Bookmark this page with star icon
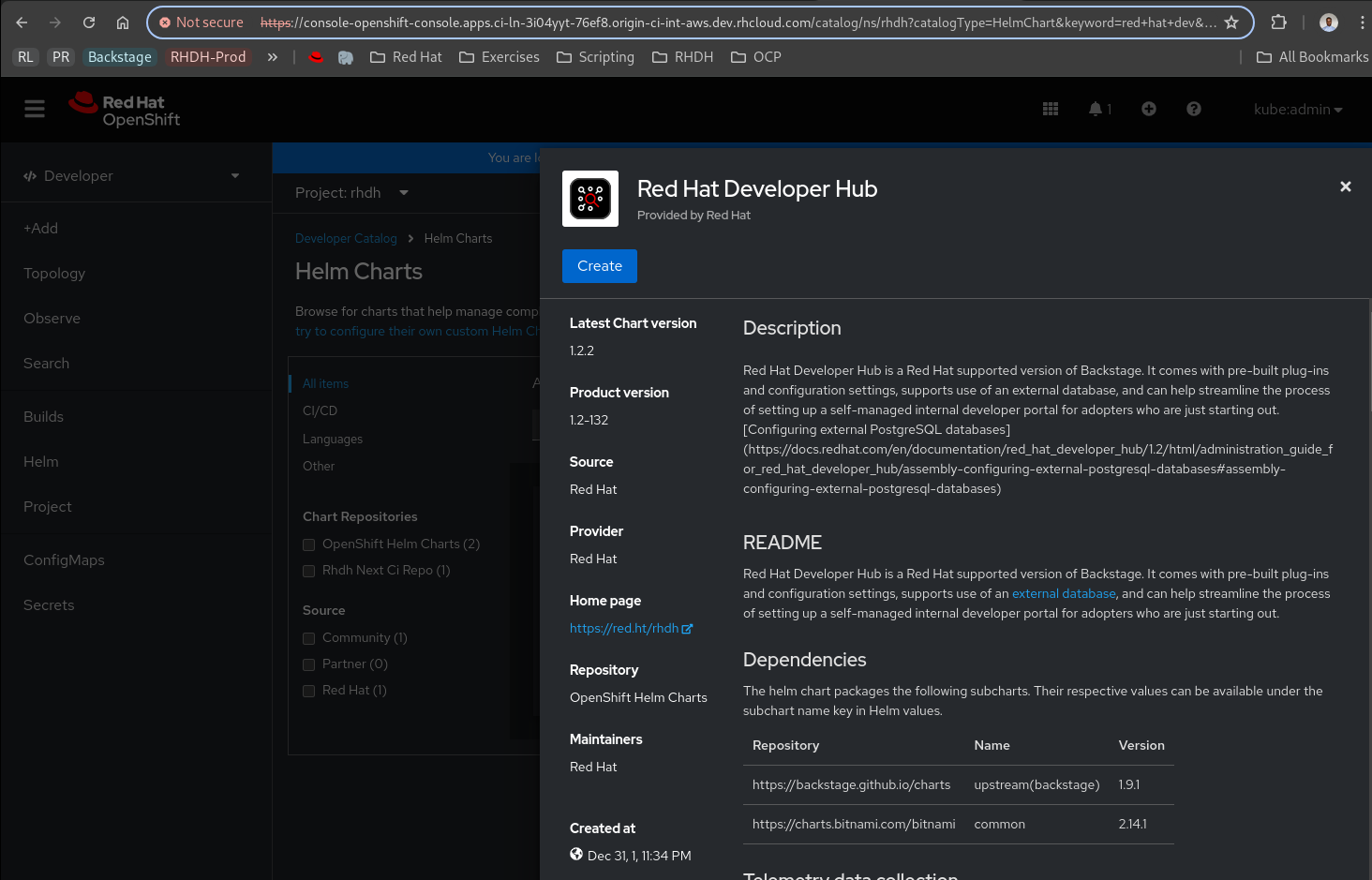 click(1231, 22)
